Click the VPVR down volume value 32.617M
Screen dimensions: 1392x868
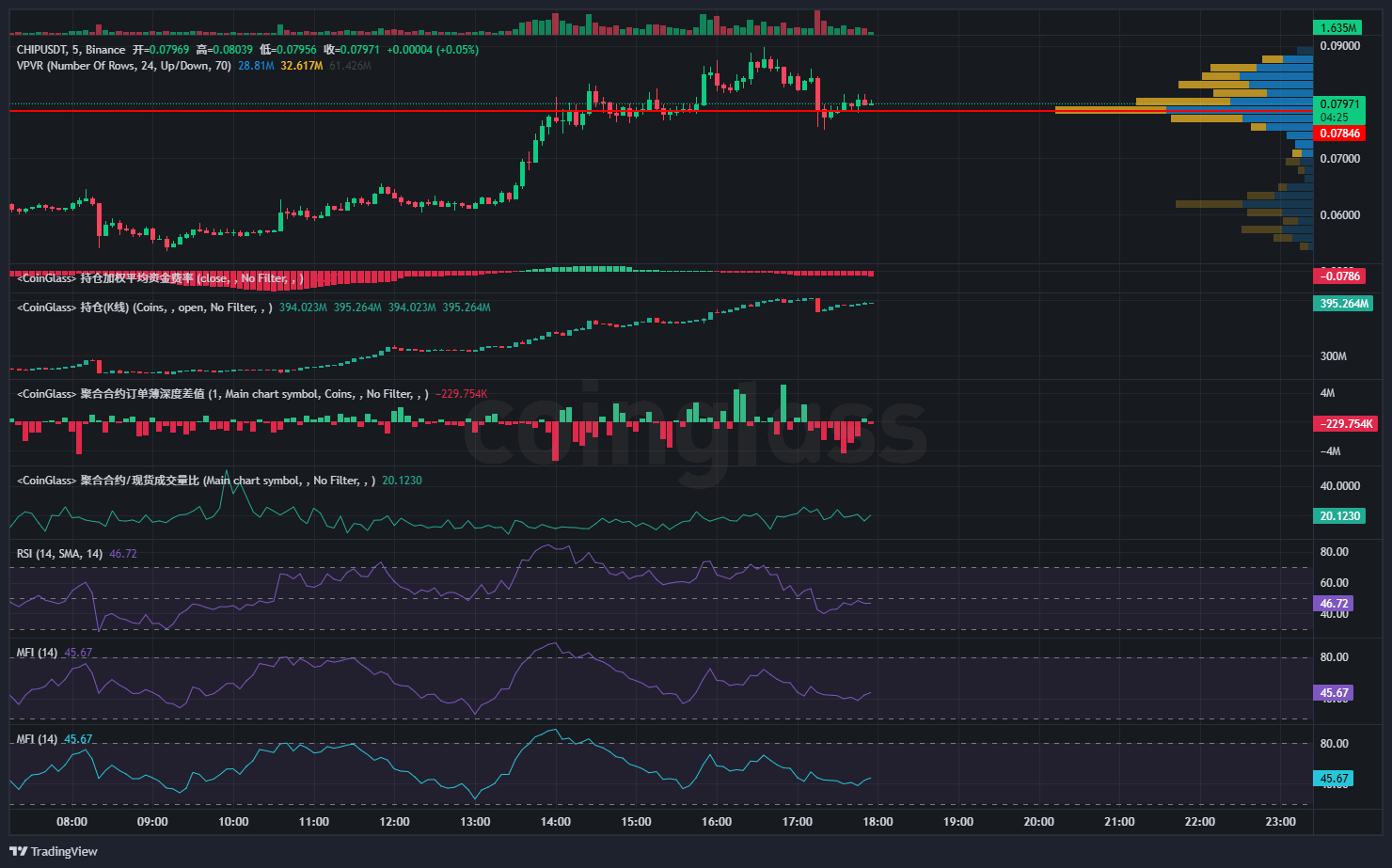click(x=302, y=66)
